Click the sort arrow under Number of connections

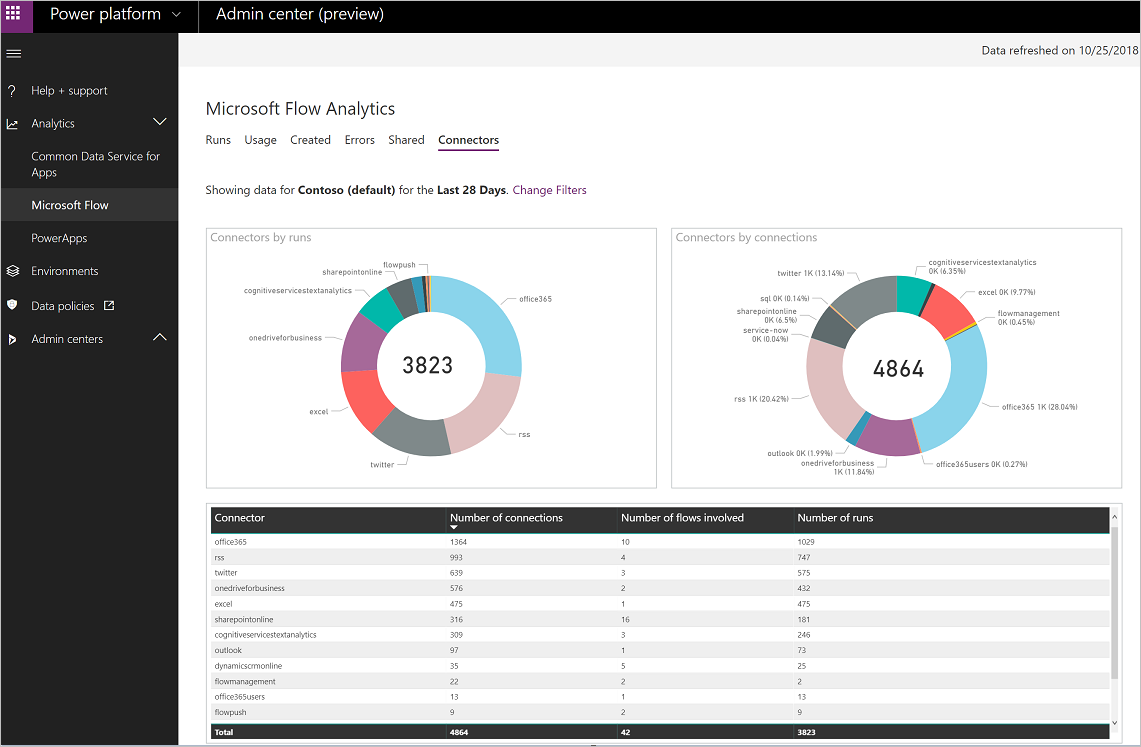click(x=454, y=527)
